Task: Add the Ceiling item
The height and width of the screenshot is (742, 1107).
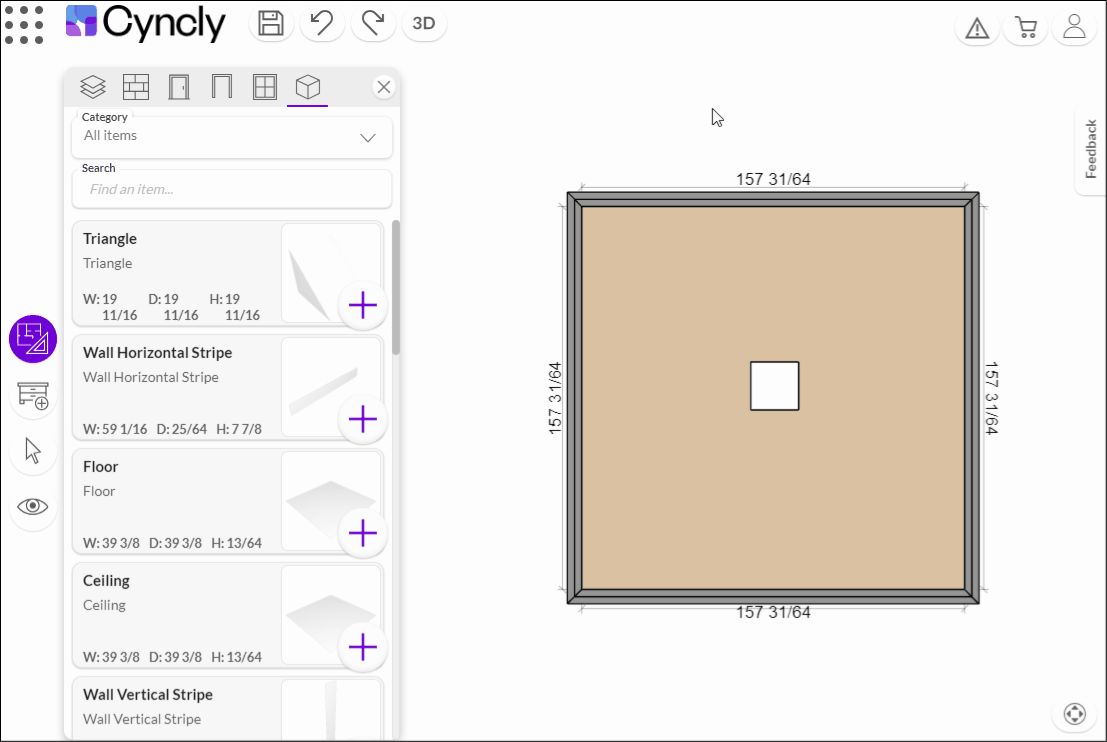Action: (363, 647)
